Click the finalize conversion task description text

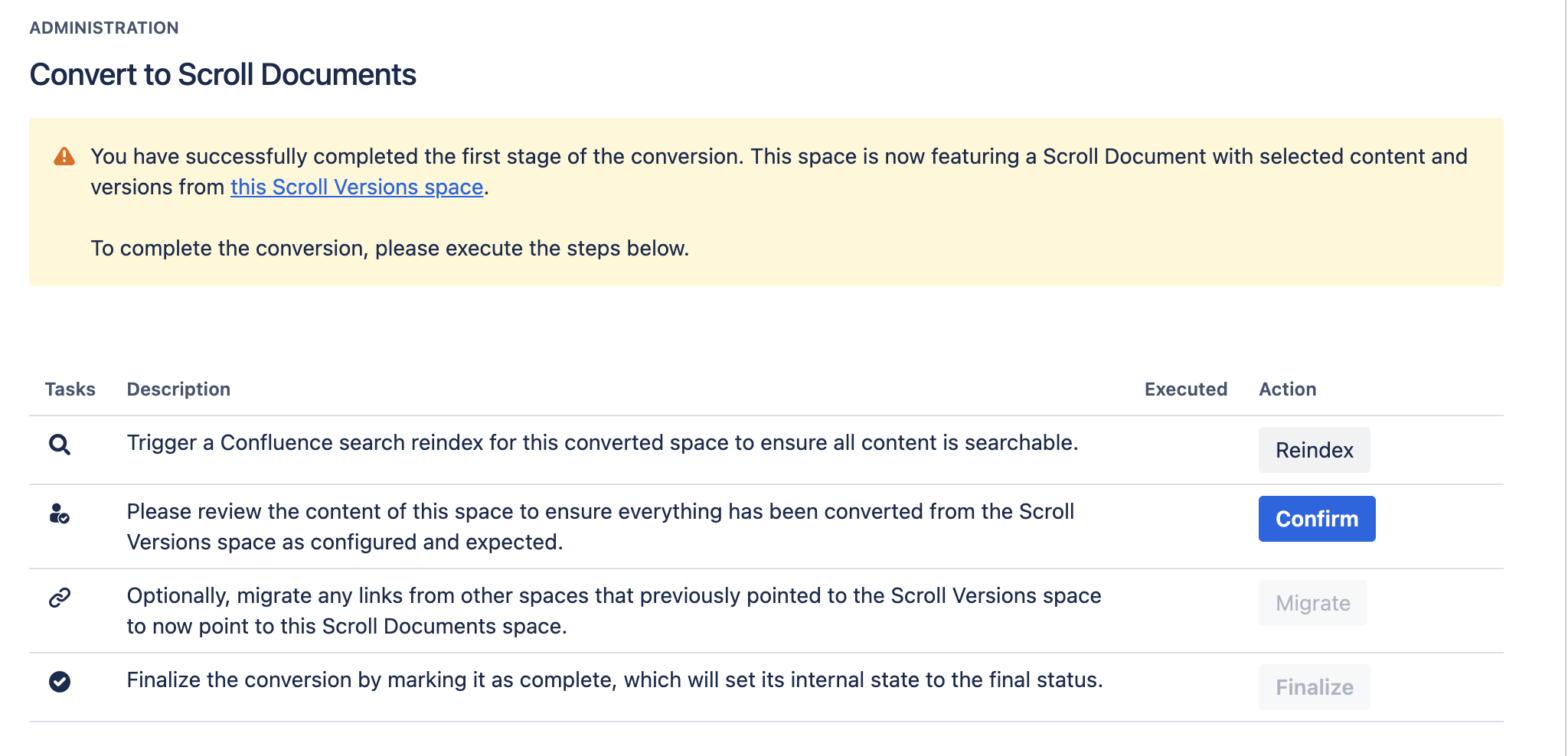coord(614,680)
